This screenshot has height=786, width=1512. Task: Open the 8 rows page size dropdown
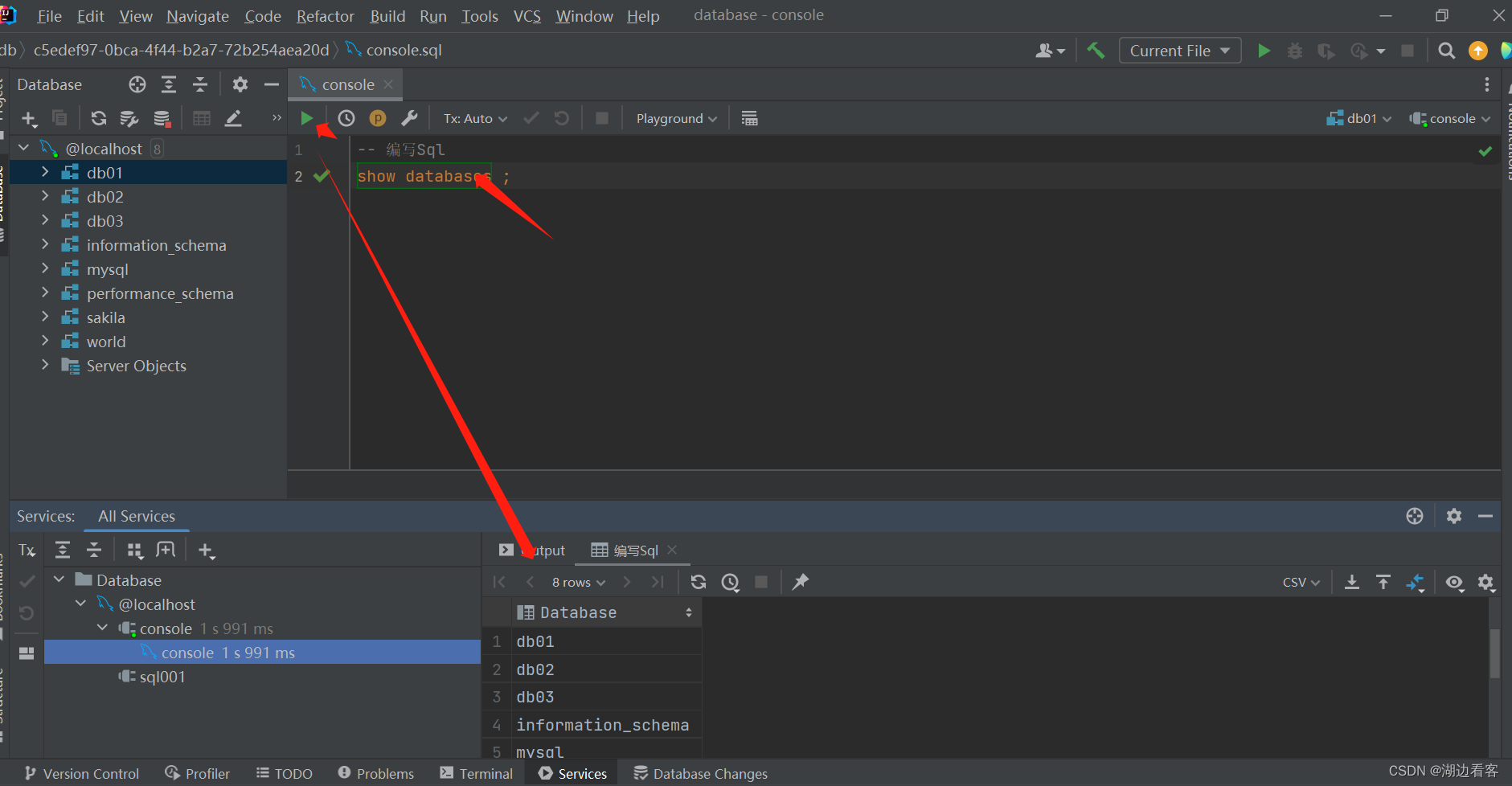click(578, 582)
